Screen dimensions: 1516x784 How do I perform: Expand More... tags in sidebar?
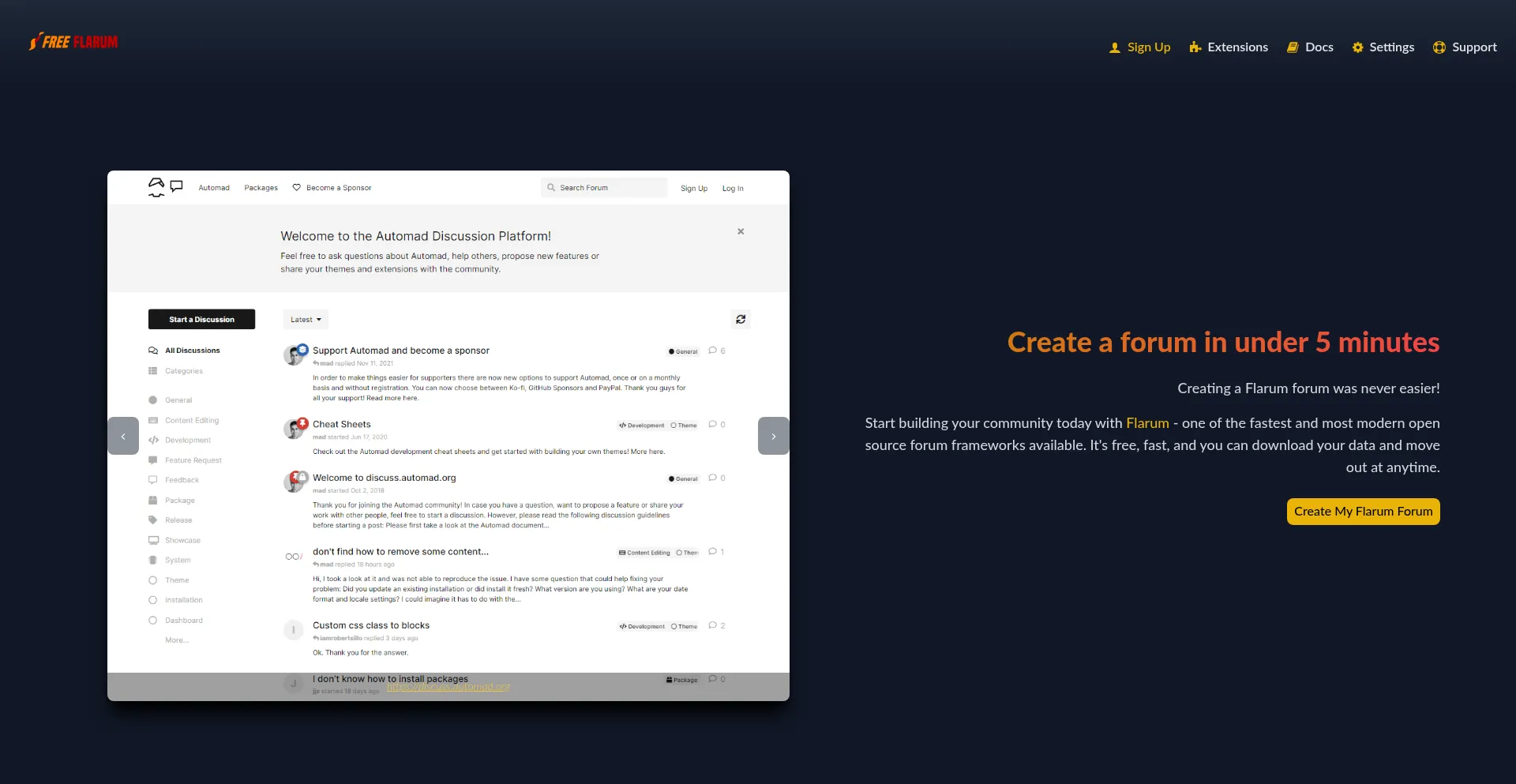click(177, 640)
